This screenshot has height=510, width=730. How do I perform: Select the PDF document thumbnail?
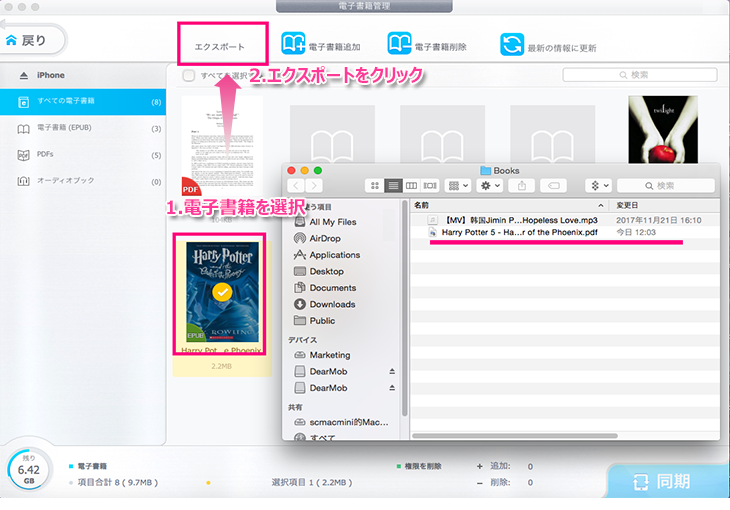point(222,145)
